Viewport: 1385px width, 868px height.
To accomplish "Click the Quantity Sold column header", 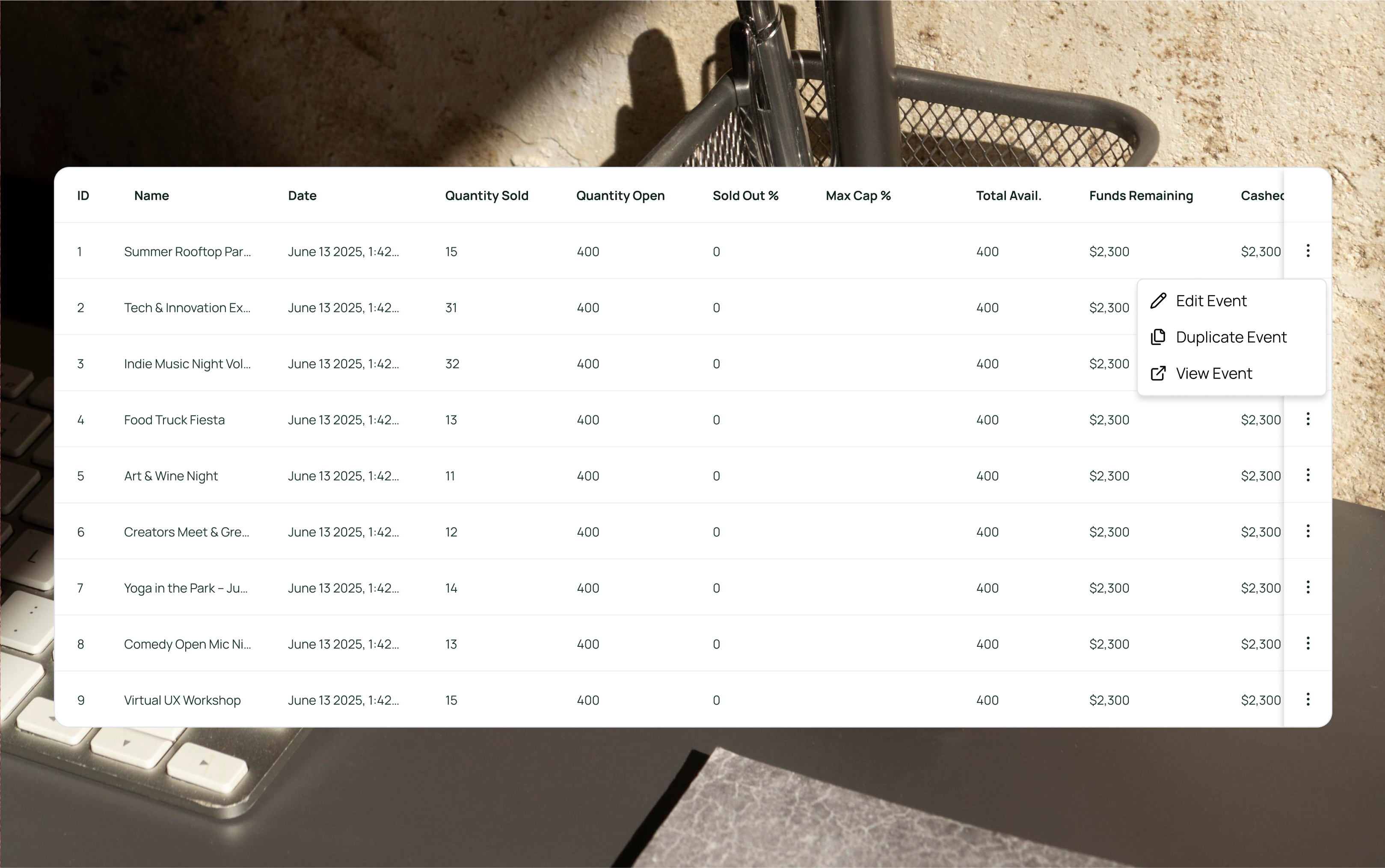I will click(x=486, y=196).
